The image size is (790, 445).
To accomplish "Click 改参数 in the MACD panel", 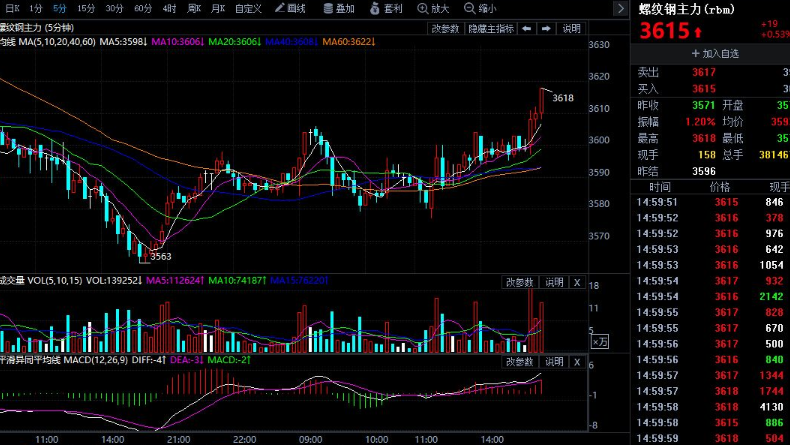I will 519,362.
